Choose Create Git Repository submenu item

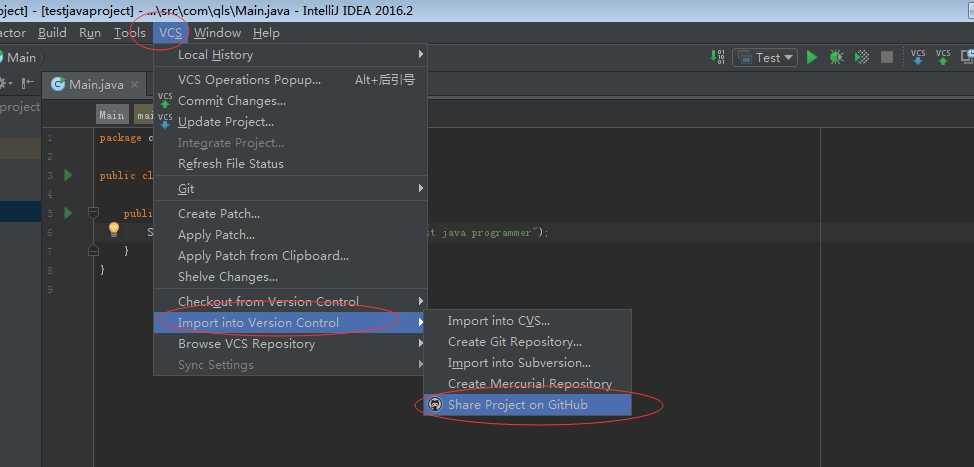pos(527,342)
